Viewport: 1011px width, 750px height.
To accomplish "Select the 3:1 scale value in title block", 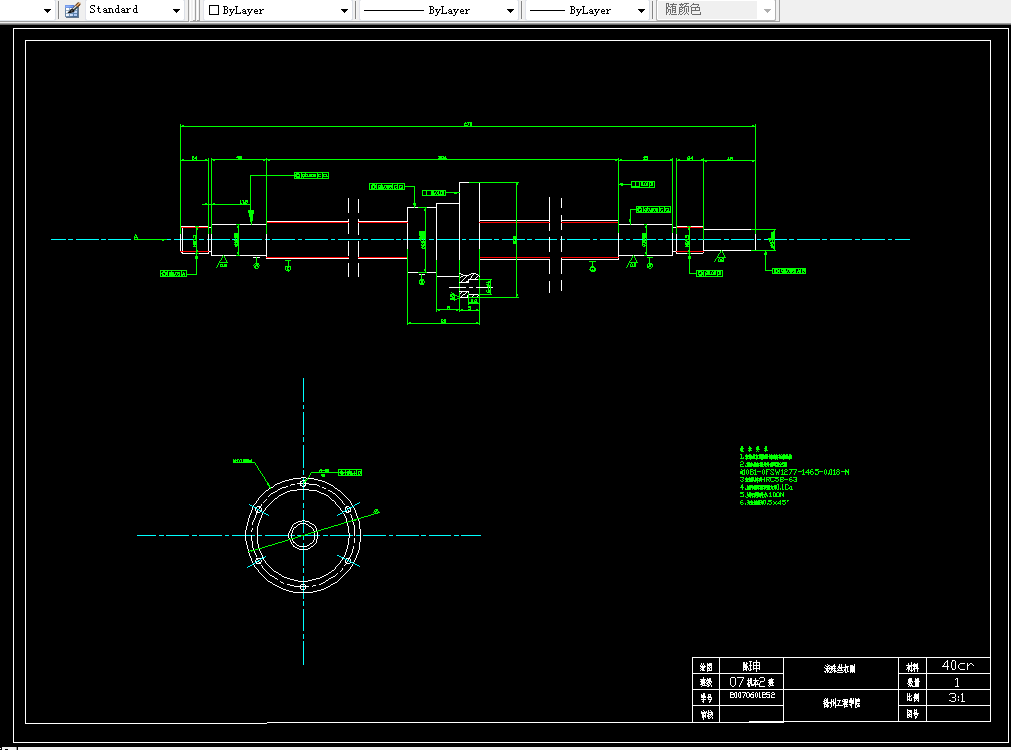I will click(x=957, y=697).
